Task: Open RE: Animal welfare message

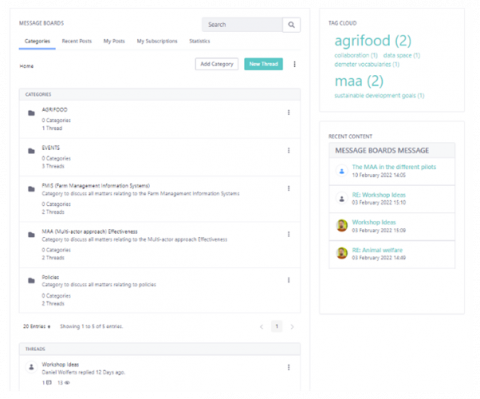Action: click(377, 250)
